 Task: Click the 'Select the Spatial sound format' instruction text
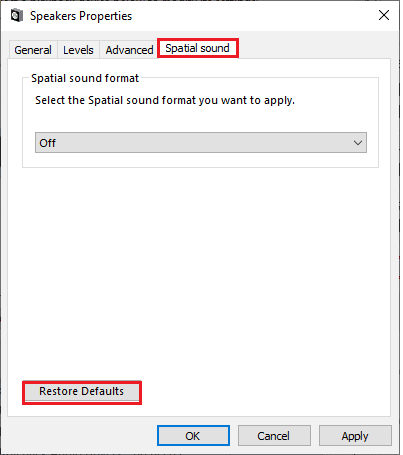click(165, 100)
